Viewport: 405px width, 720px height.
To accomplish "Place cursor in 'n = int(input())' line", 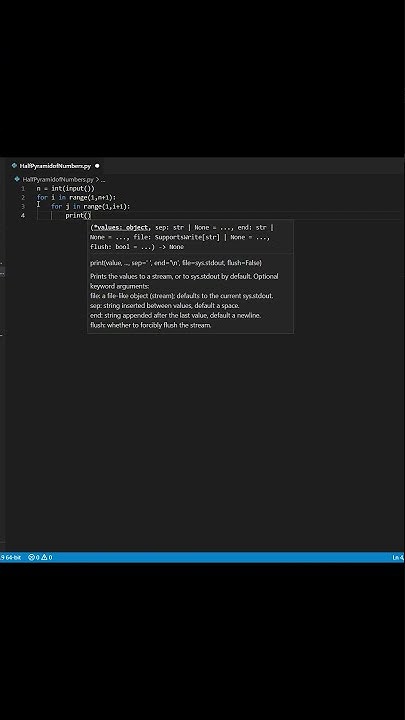I will [66, 188].
